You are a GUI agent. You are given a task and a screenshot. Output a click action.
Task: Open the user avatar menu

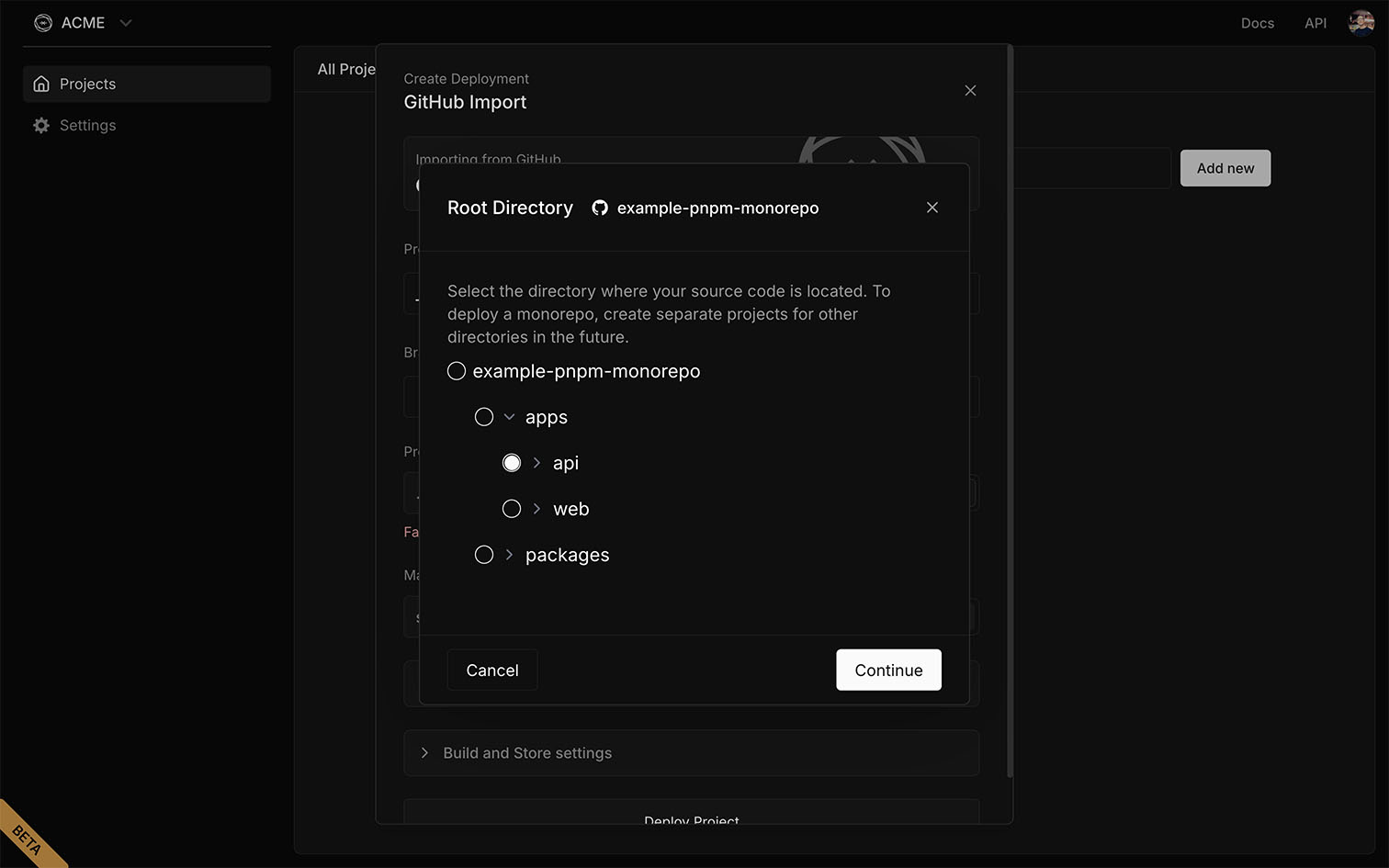tap(1361, 22)
